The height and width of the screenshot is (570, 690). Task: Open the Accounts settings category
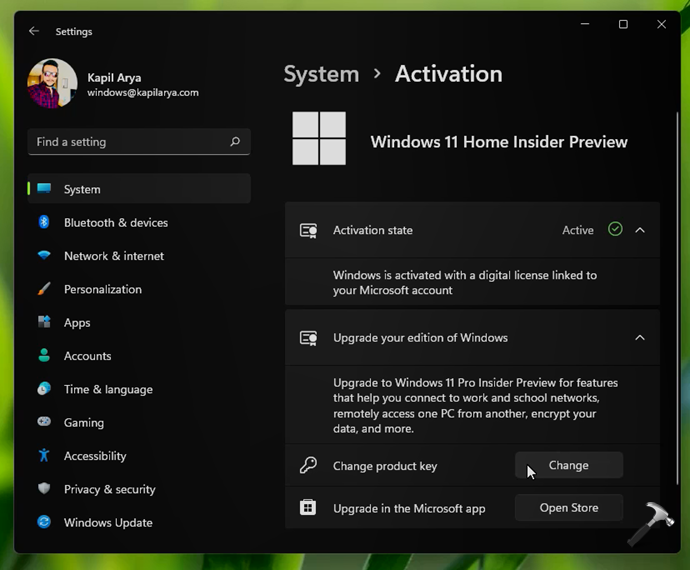[87, 356]
